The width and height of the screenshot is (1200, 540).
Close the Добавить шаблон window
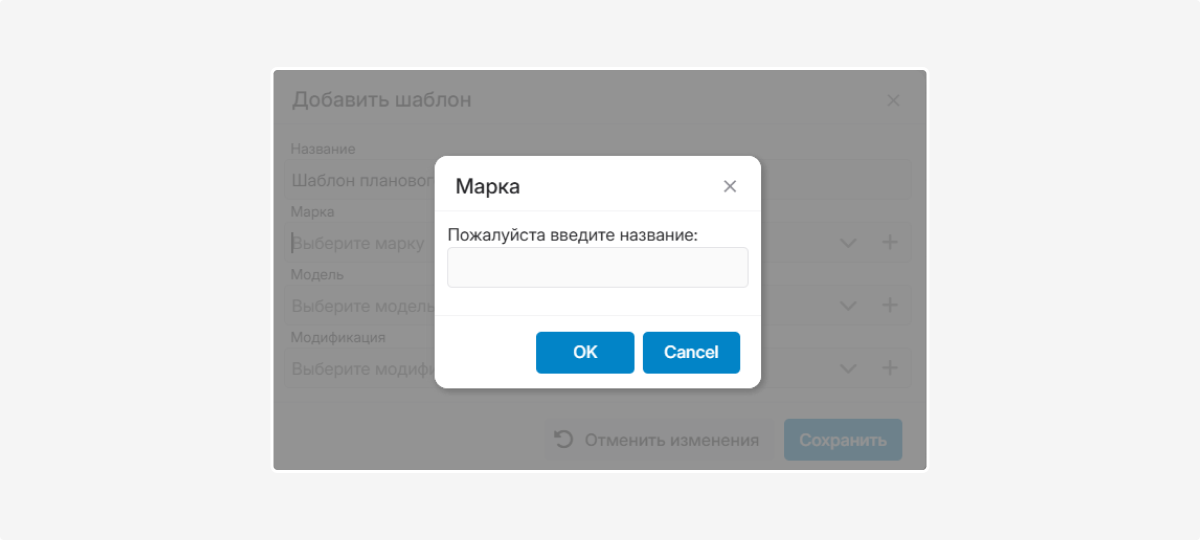pos(893,100)
